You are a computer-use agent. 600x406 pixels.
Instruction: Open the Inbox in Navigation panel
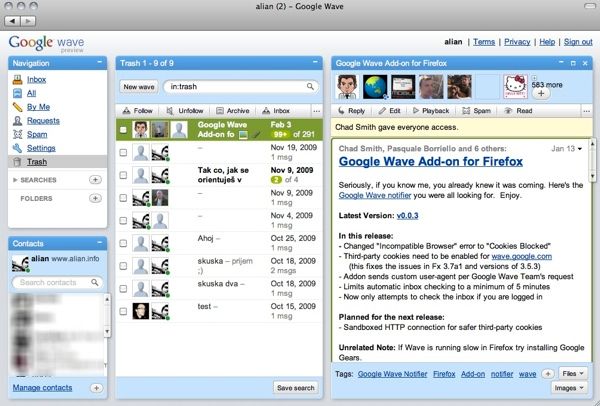(x=36, y=78)
